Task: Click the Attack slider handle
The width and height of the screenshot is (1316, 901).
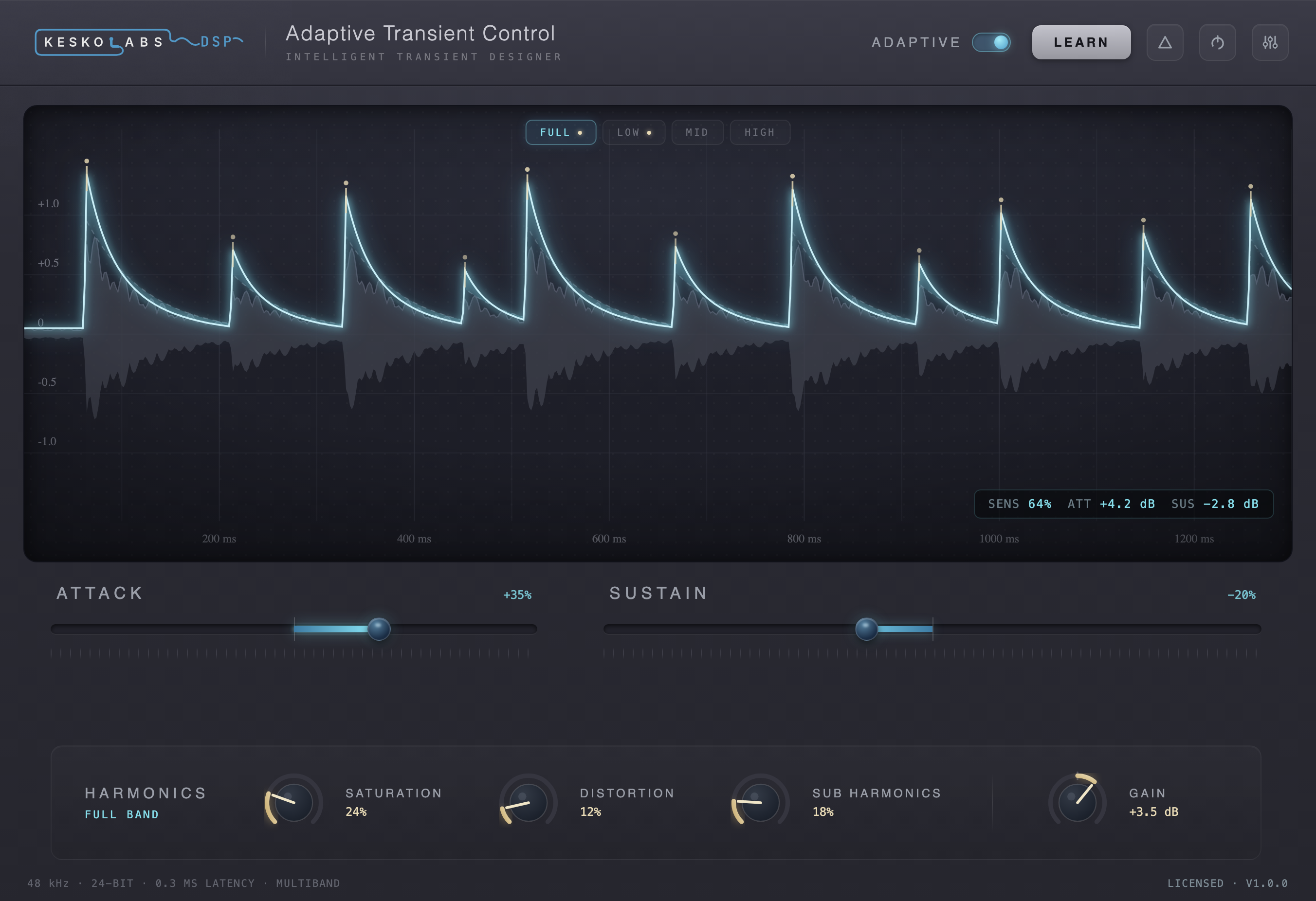Action: (x=379, y=629)
